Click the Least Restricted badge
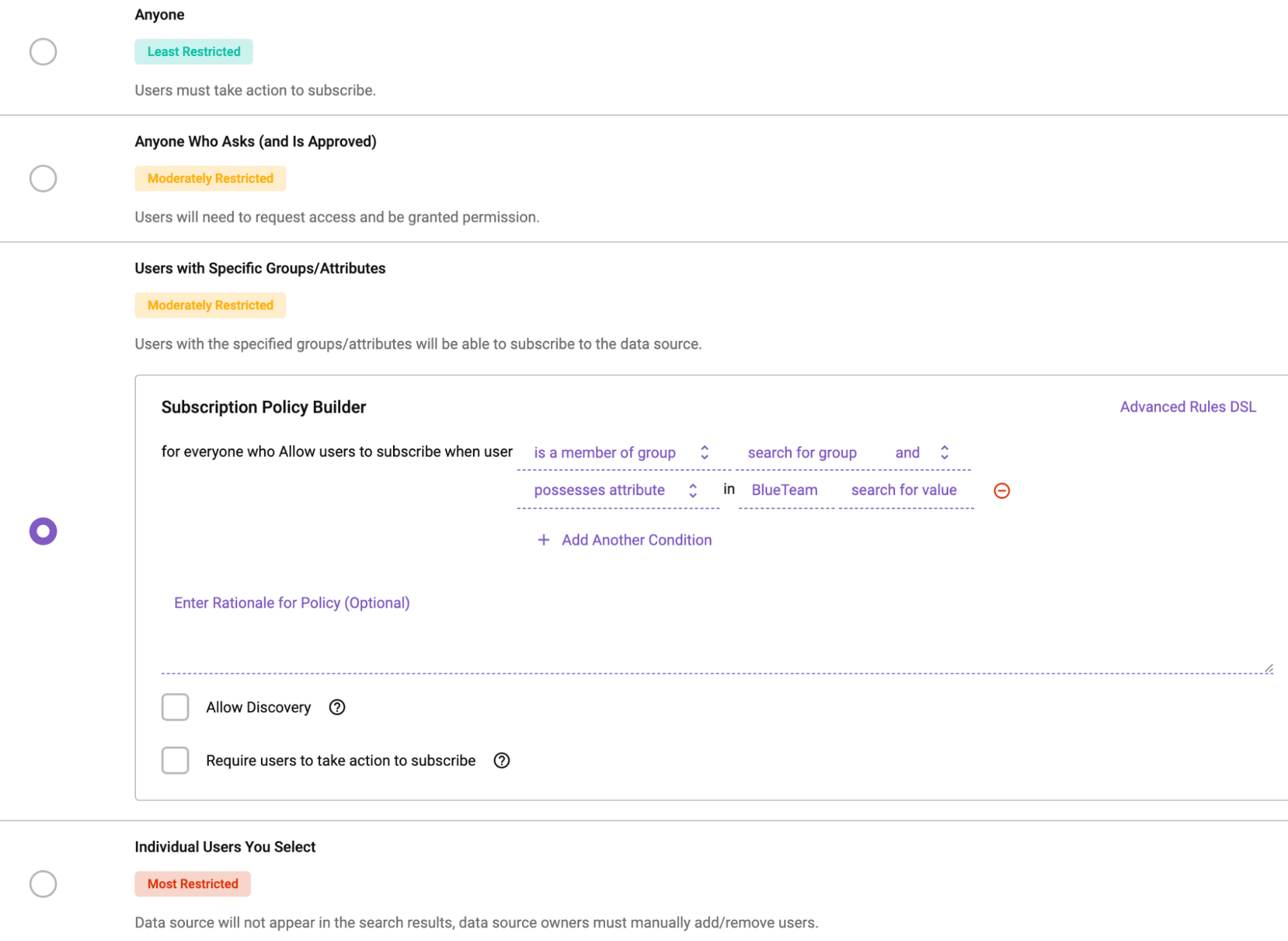 pos(194,52)
